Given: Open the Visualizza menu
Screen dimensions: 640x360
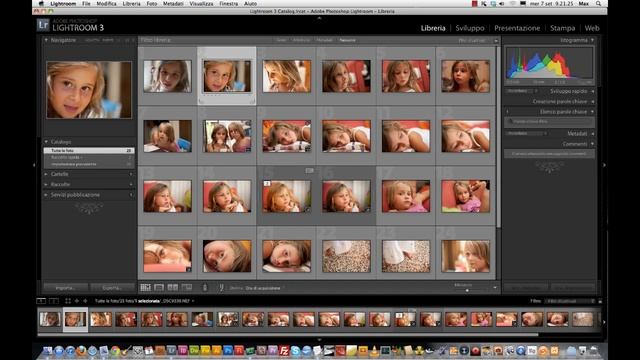Looking at the screenshot, I should click(201, 3).
